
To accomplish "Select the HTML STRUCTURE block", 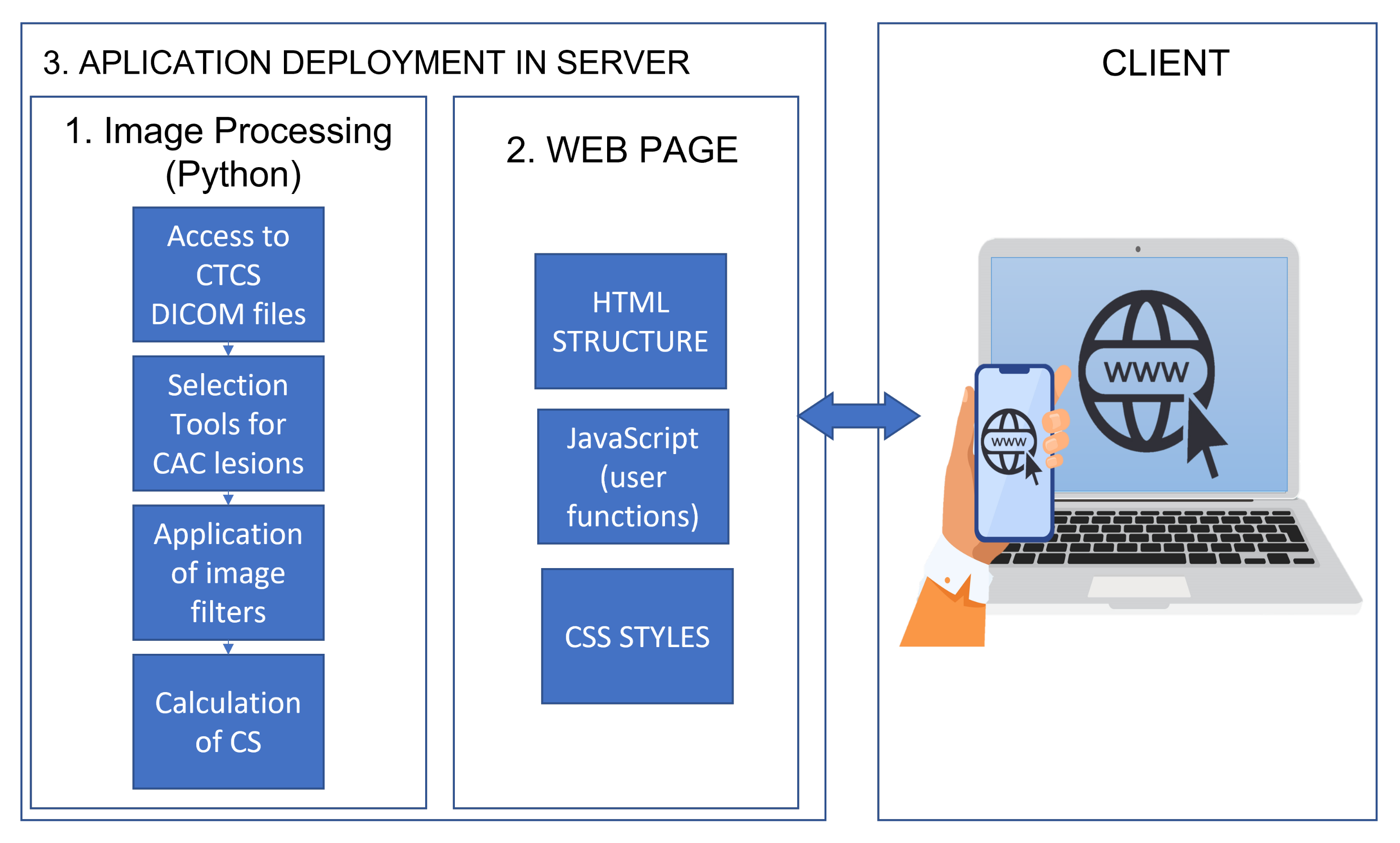I will 630,321.
